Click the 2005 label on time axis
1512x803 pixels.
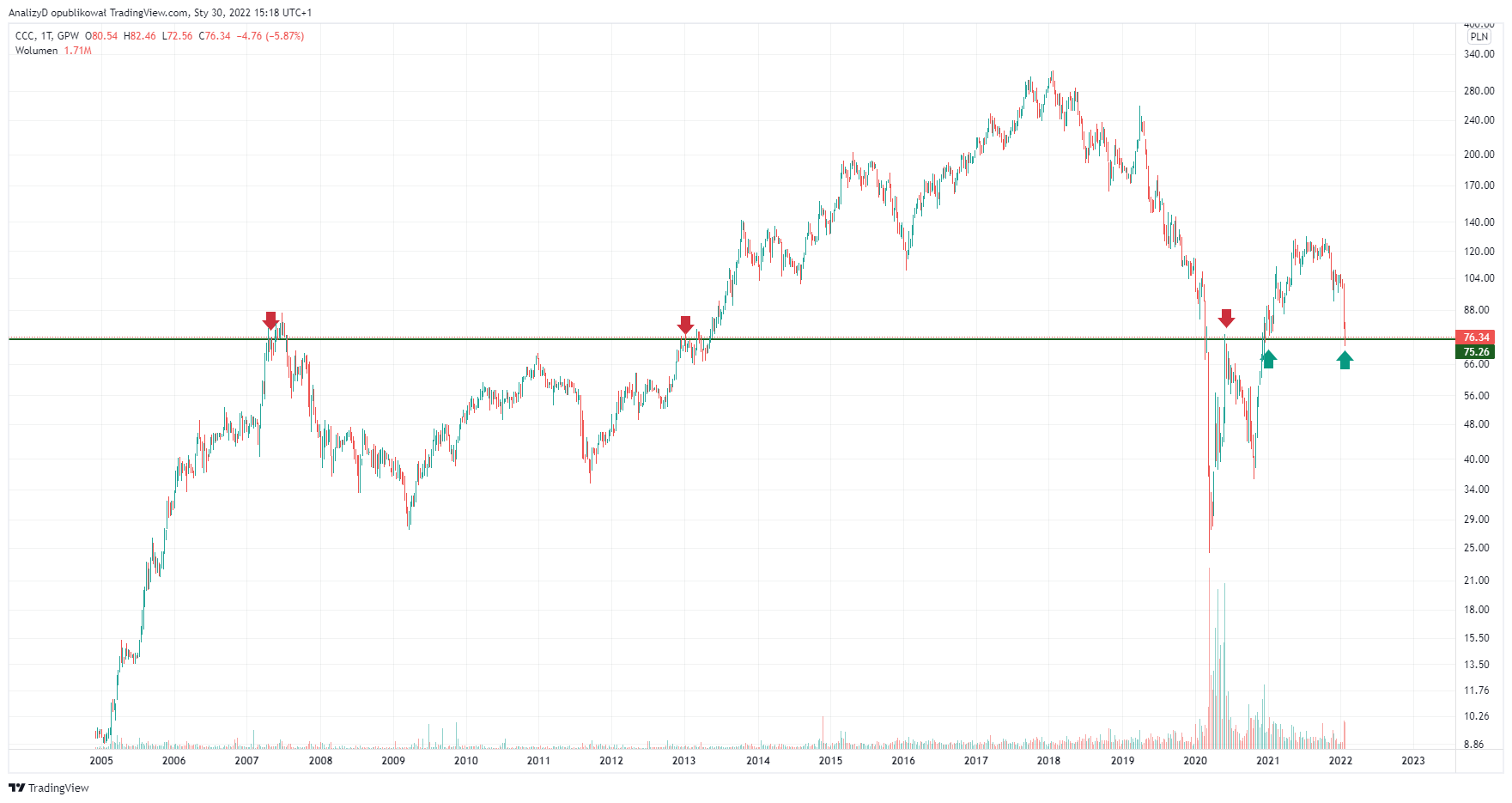tap(101, 761)
